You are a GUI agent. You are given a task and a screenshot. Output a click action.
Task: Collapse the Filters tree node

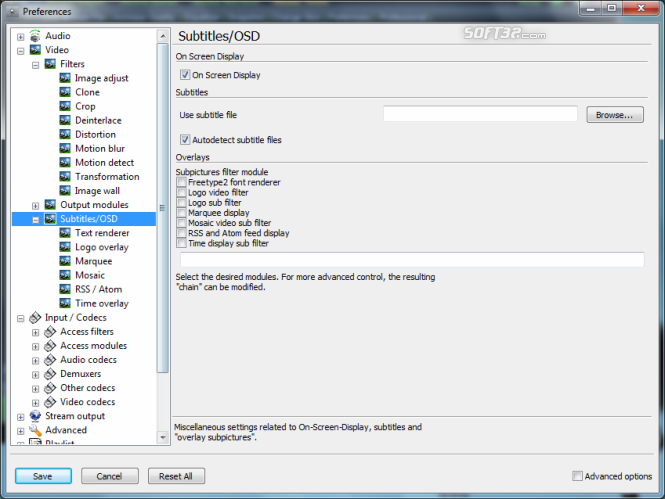36,65
